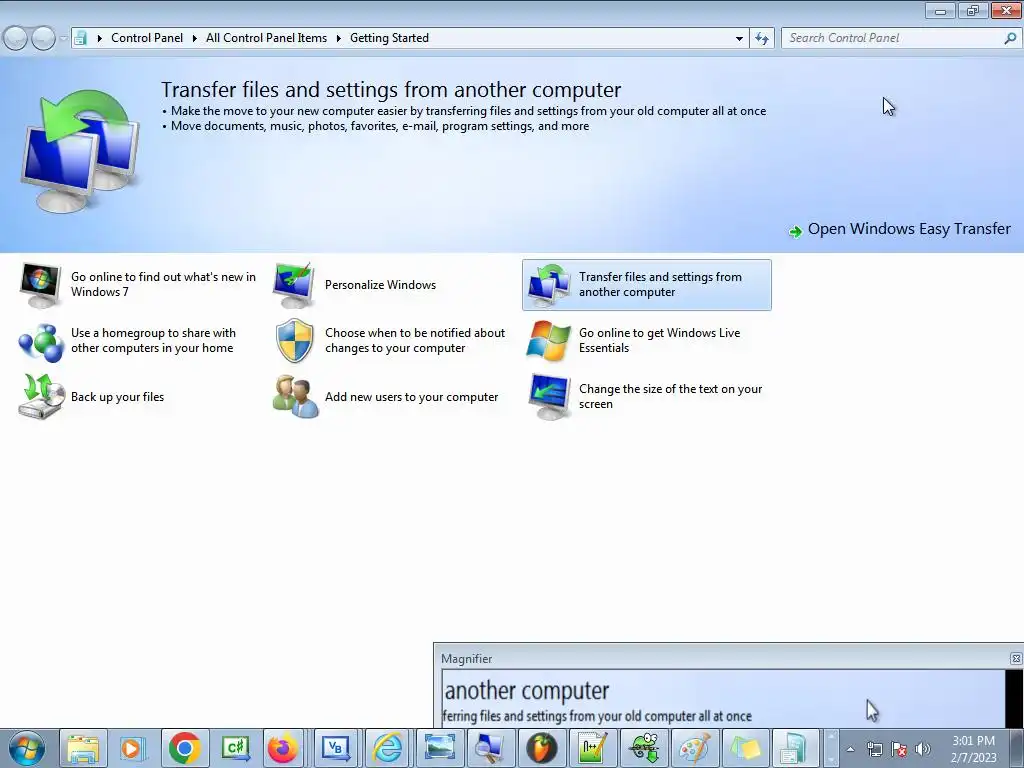
Task: Open the photo viewer taskbar icon
Action: [x=440, y=748]
